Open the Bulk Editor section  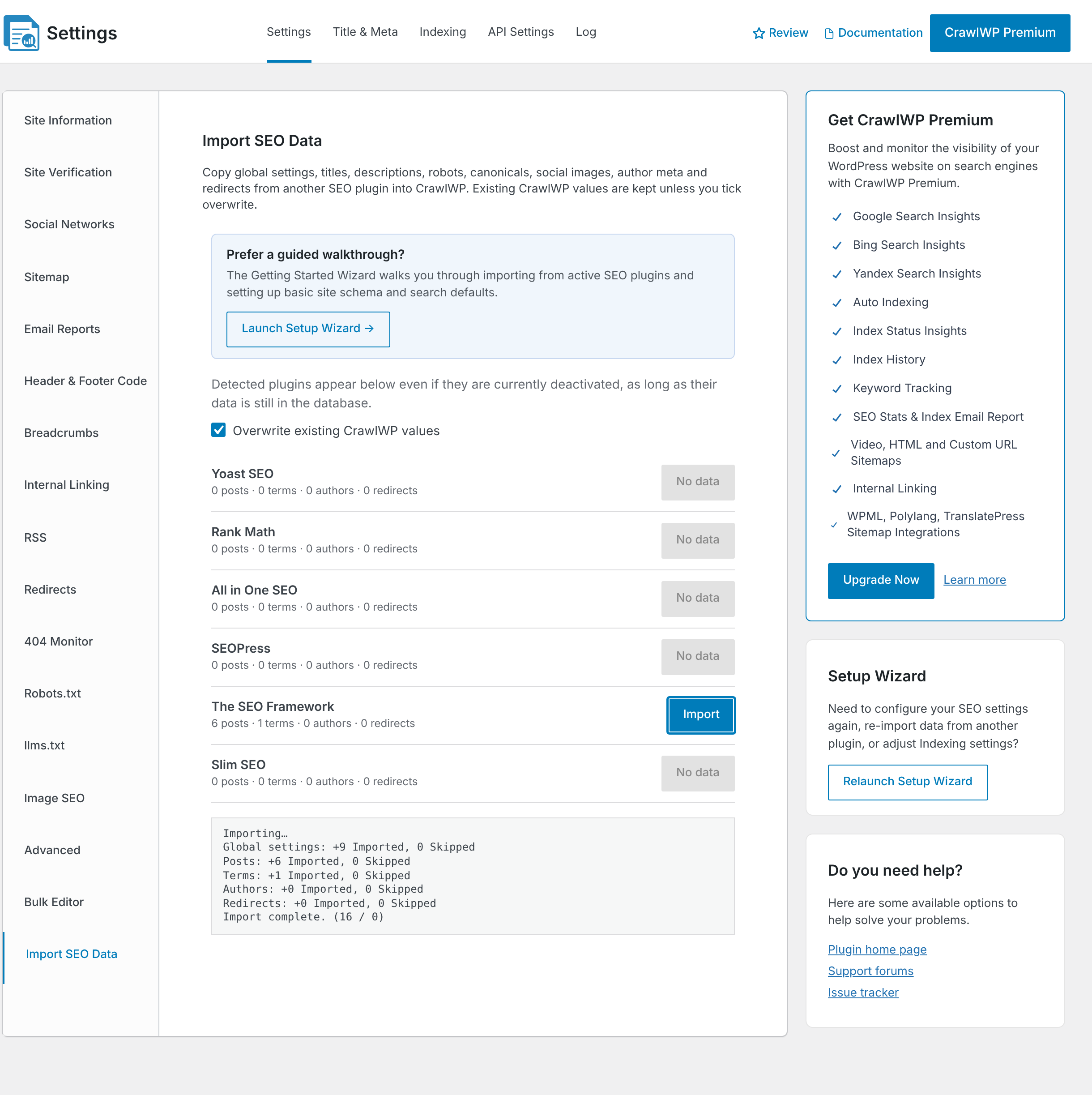pyautogui.click(x=54, y=903)
